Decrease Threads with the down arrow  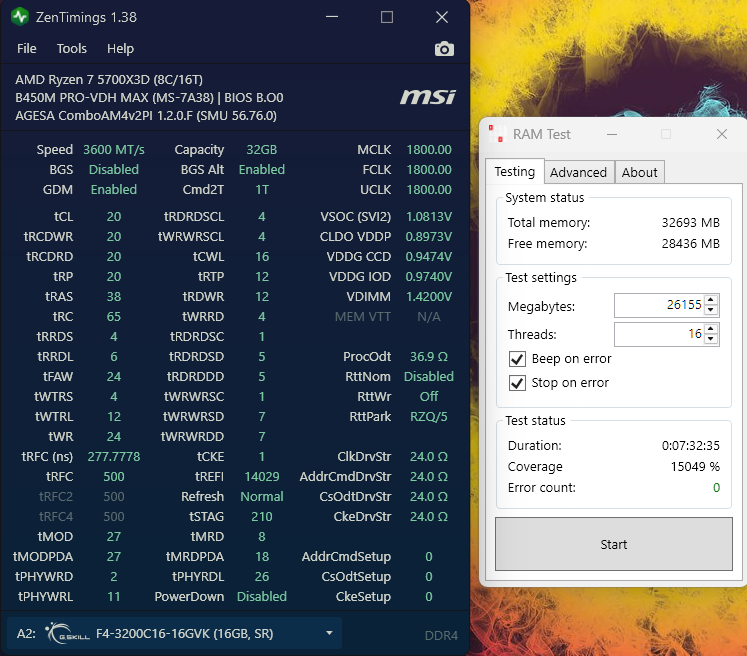point(710,339)
